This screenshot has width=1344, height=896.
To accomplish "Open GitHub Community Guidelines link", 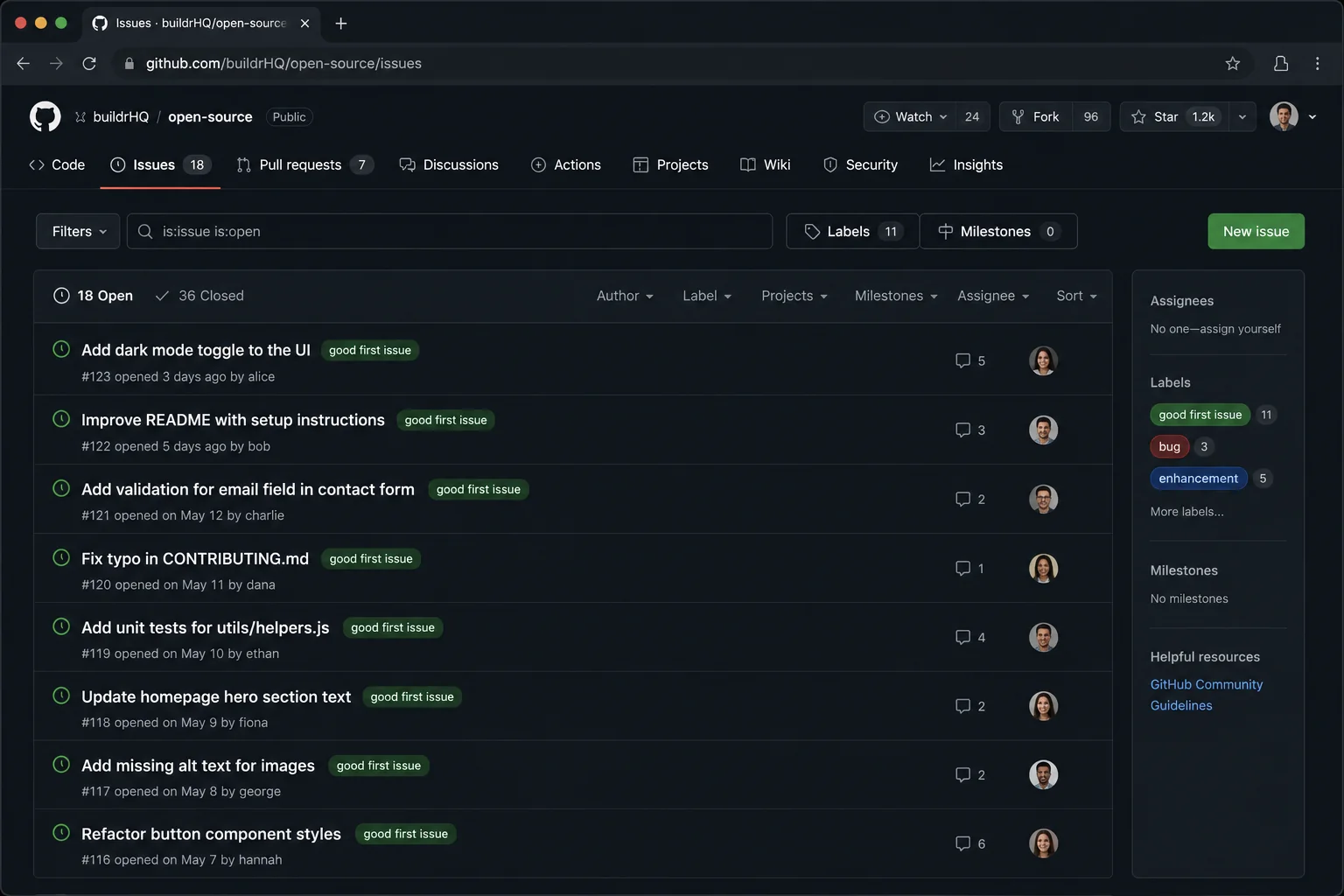I will tap(1206, 695).
